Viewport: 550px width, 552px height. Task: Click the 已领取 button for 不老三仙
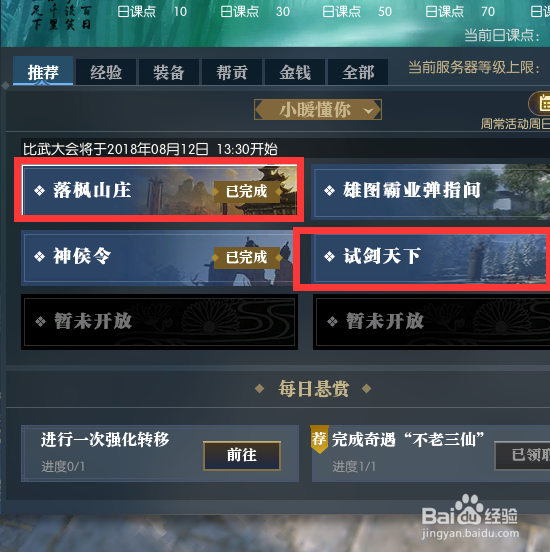pos(523,455)
